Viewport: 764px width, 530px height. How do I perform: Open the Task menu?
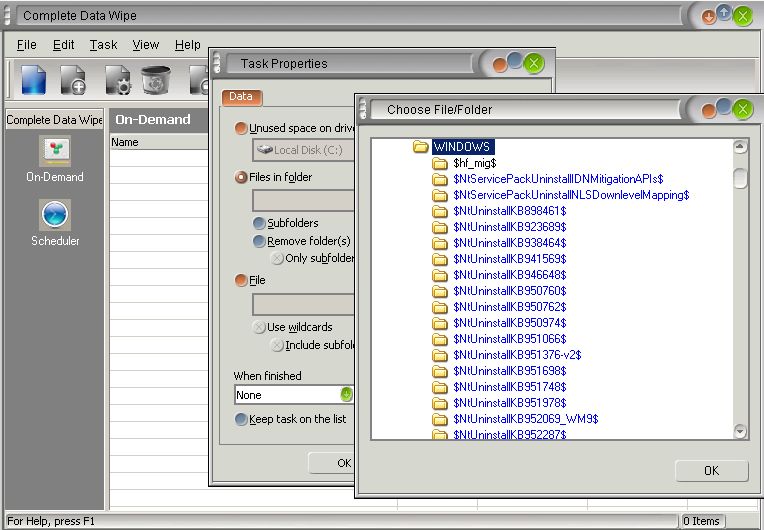click(x=103, y=45)
